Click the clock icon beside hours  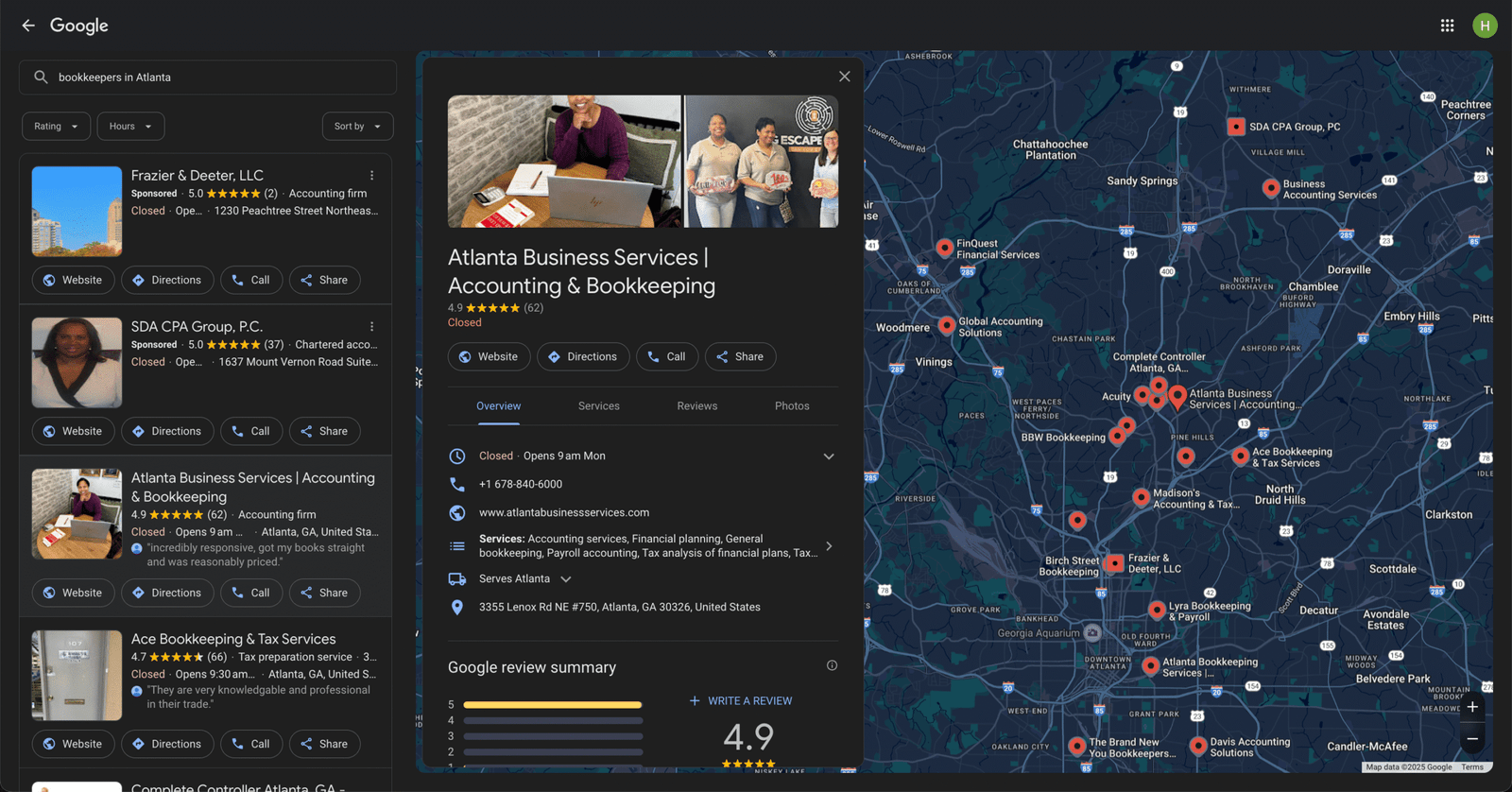[457, 456]
